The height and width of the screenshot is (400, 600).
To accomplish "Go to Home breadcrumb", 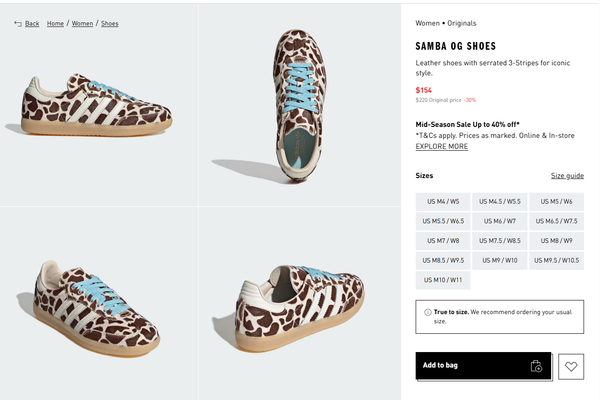I will [55, 24].
